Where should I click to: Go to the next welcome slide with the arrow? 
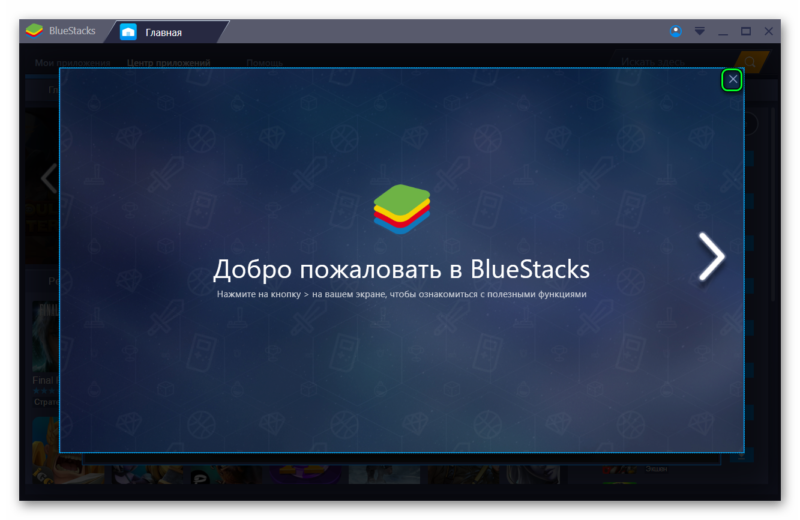[711, 257]
